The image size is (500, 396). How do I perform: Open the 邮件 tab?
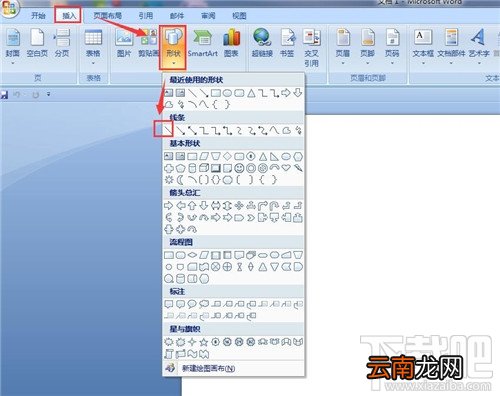click(x=177, y=16)
